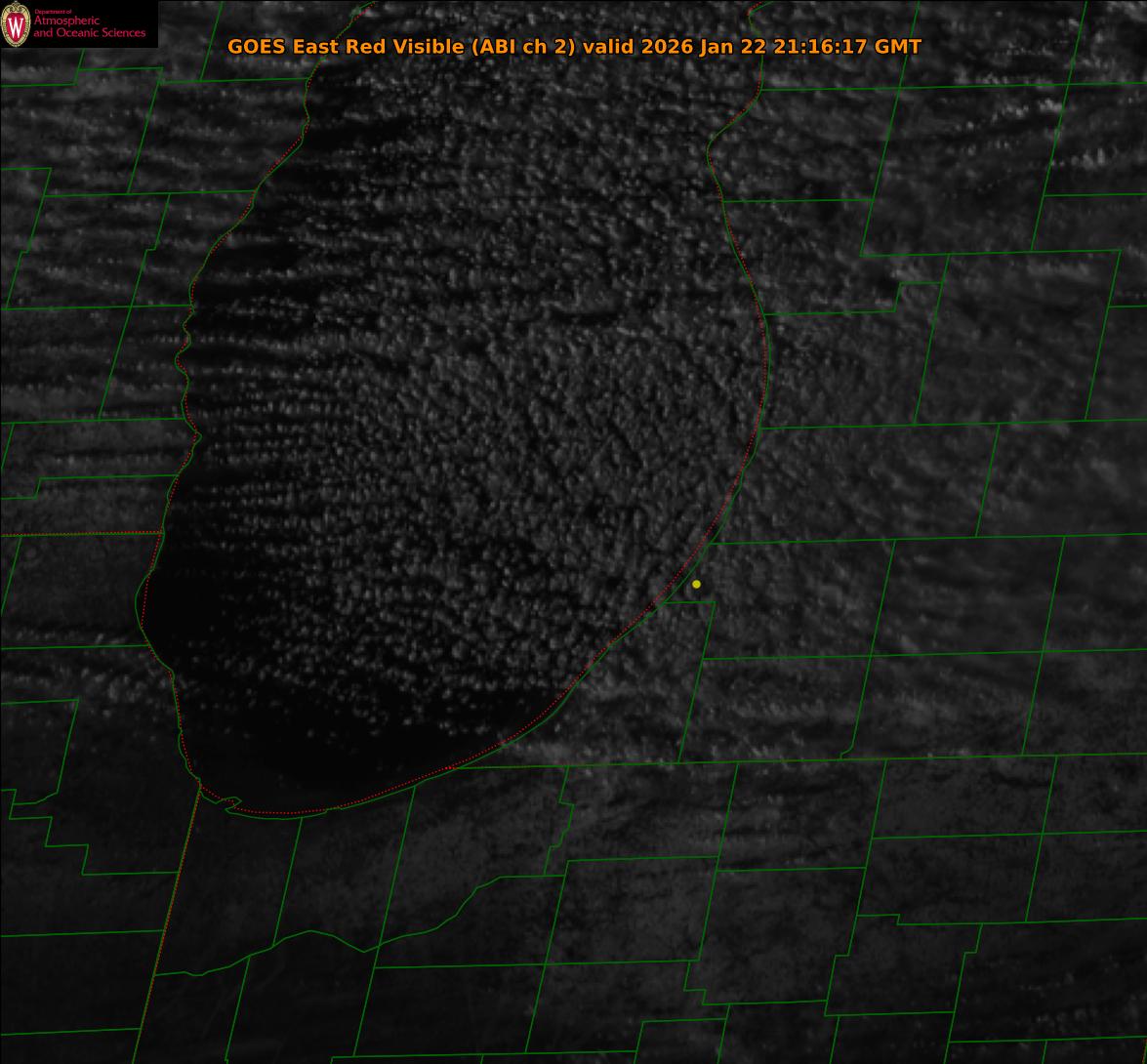The height and width of the screenshot is (1064, 1147).
Task: Click the "GMT" label in the title
Action: (x=897, y=47)
